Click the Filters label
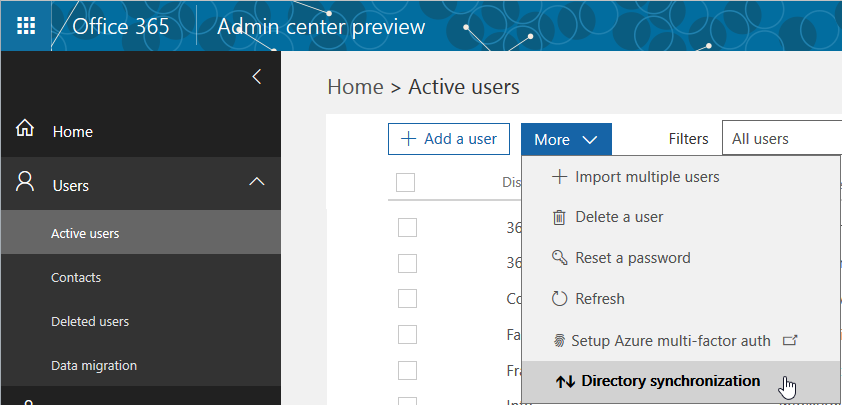 point(688,139)
